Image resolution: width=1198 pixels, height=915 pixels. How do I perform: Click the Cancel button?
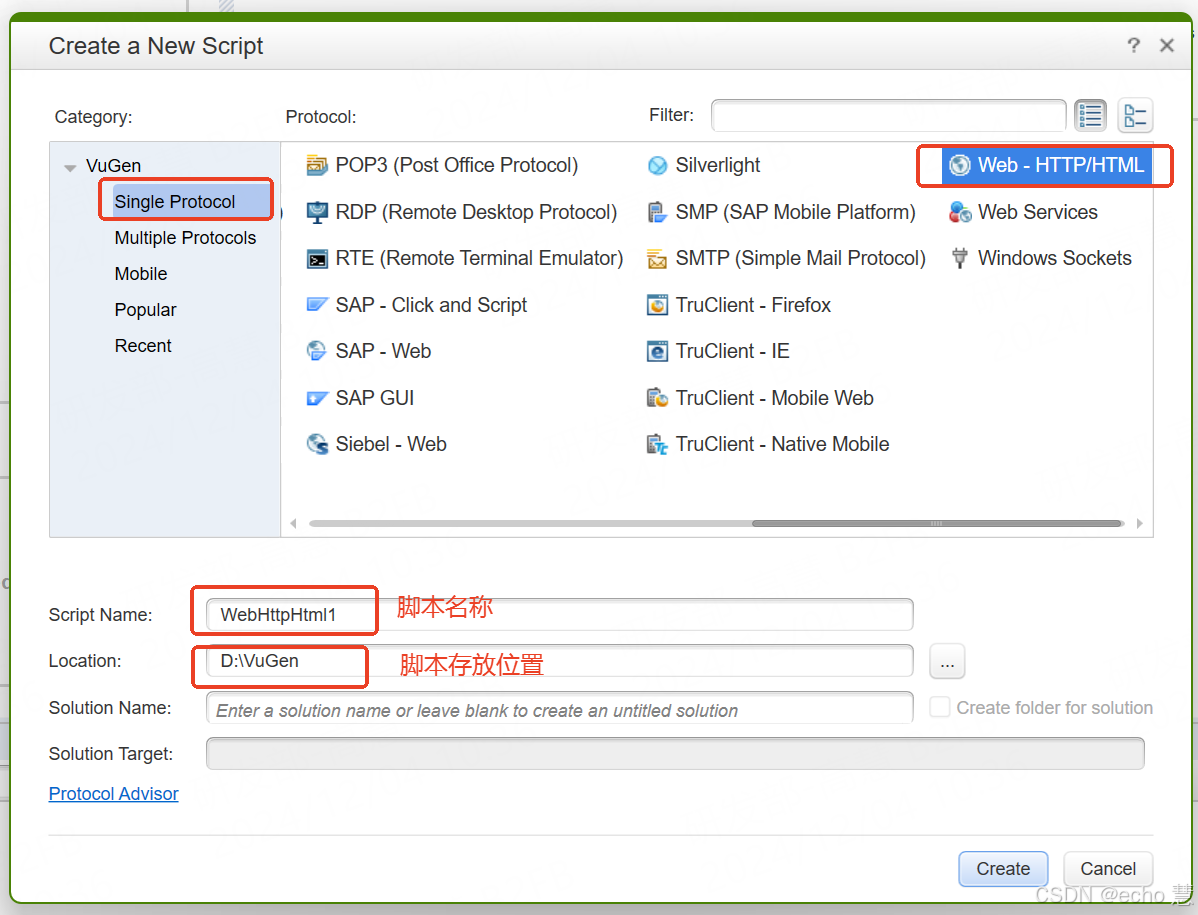pyautogui.click(x=1108, y=868)
